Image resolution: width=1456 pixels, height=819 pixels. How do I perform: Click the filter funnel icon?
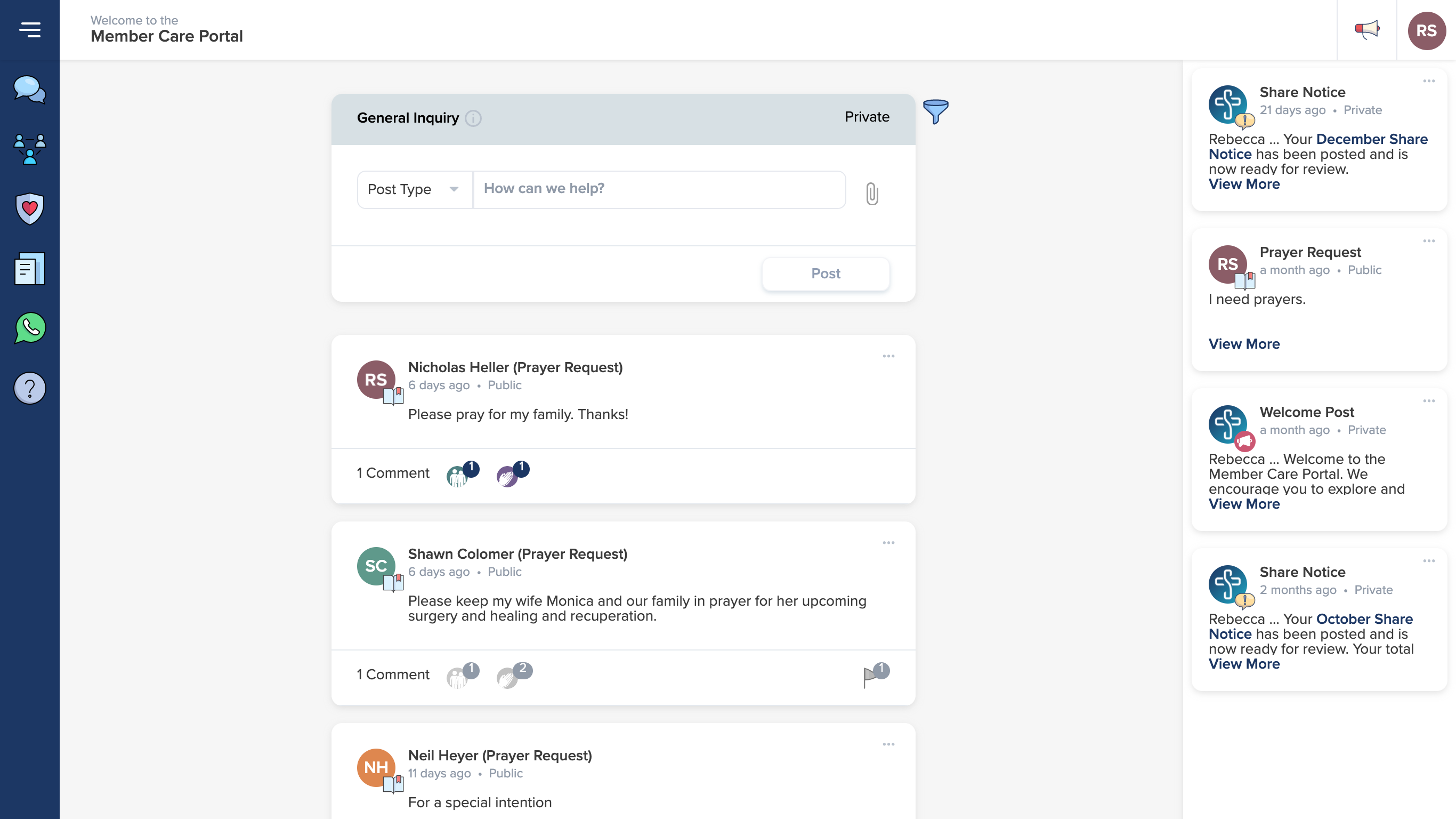(935, 111)
